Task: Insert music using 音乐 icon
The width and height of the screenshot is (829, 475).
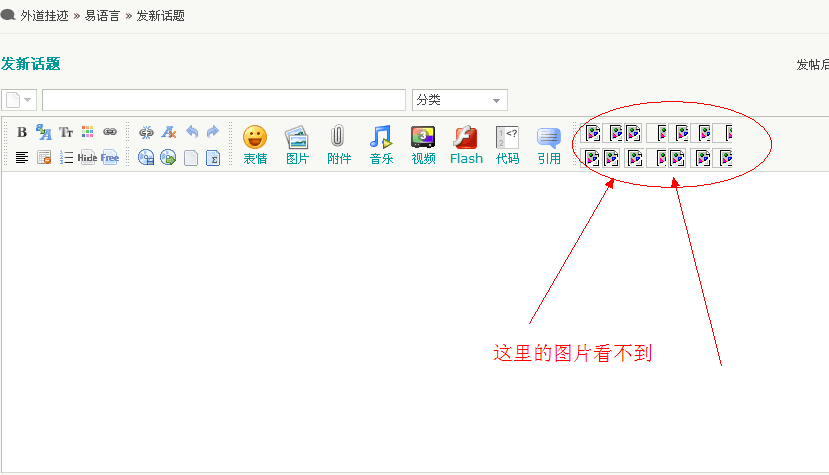Action: [381, 145]
